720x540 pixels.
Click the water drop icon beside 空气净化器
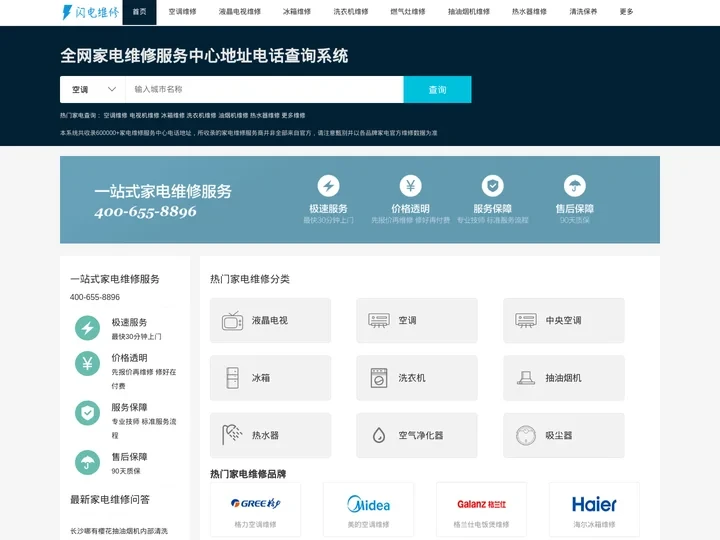coord(379,435)
